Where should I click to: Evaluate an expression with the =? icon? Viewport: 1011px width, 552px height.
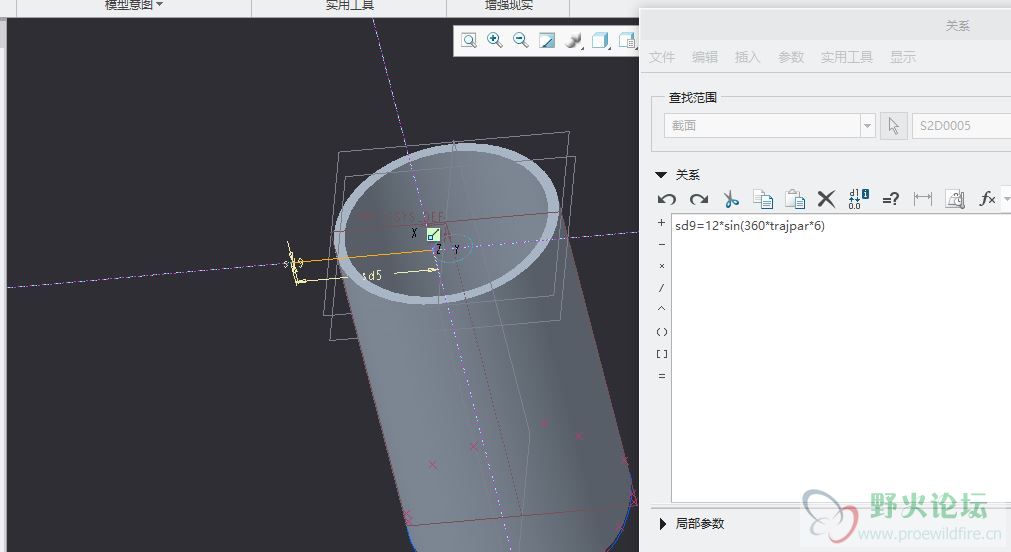890,199
